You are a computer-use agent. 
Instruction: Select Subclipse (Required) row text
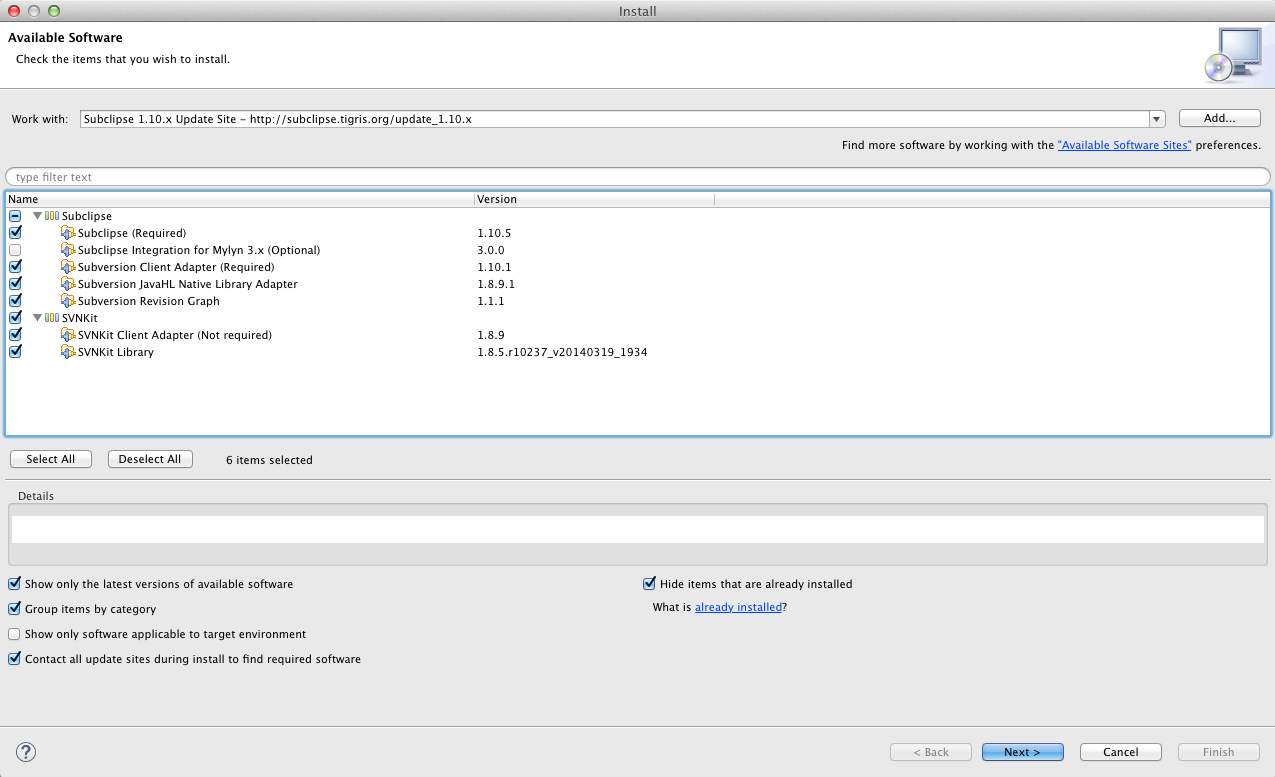tap(132, 233)
